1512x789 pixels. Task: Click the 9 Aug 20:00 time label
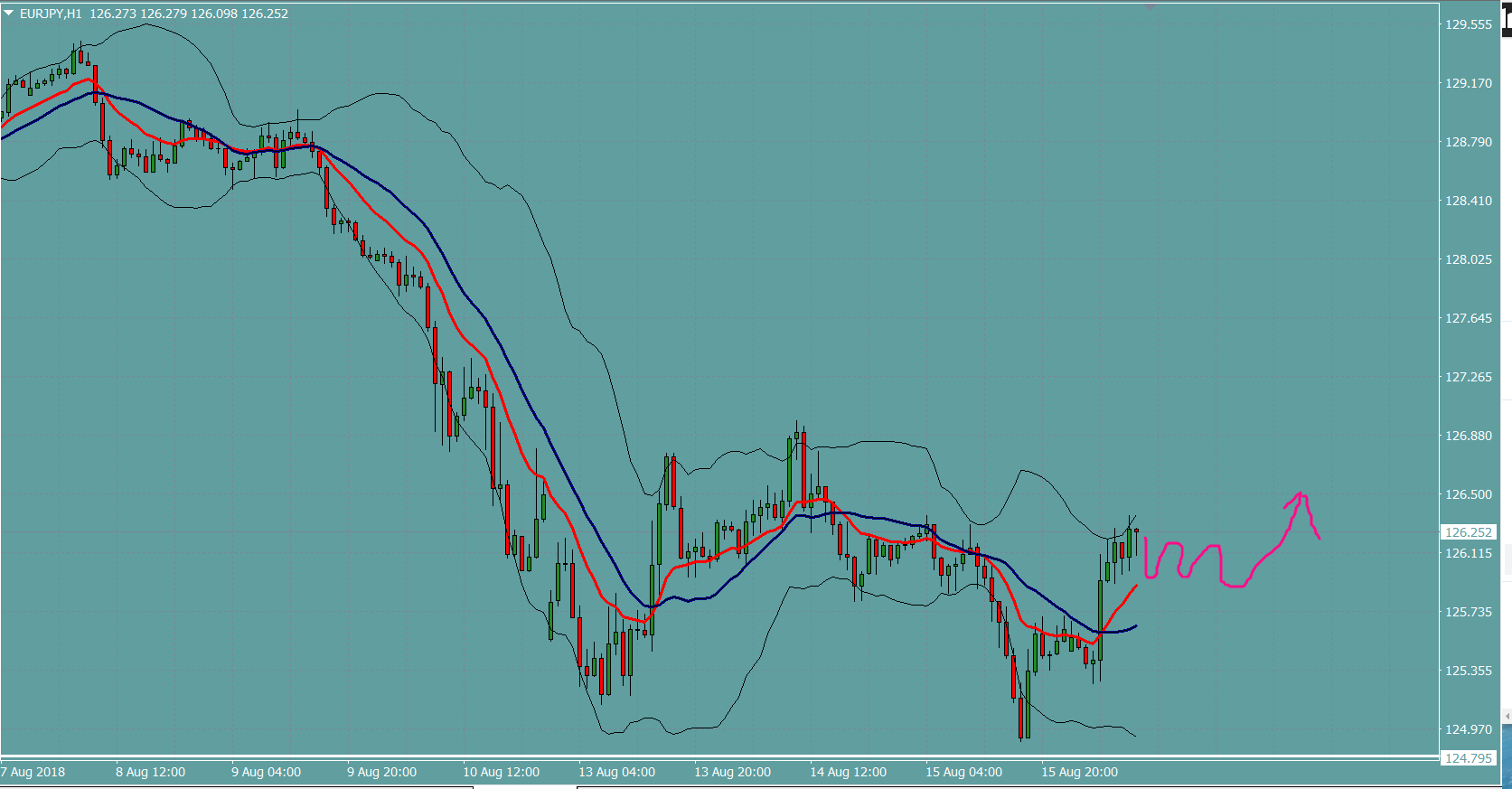pos(381,772)
